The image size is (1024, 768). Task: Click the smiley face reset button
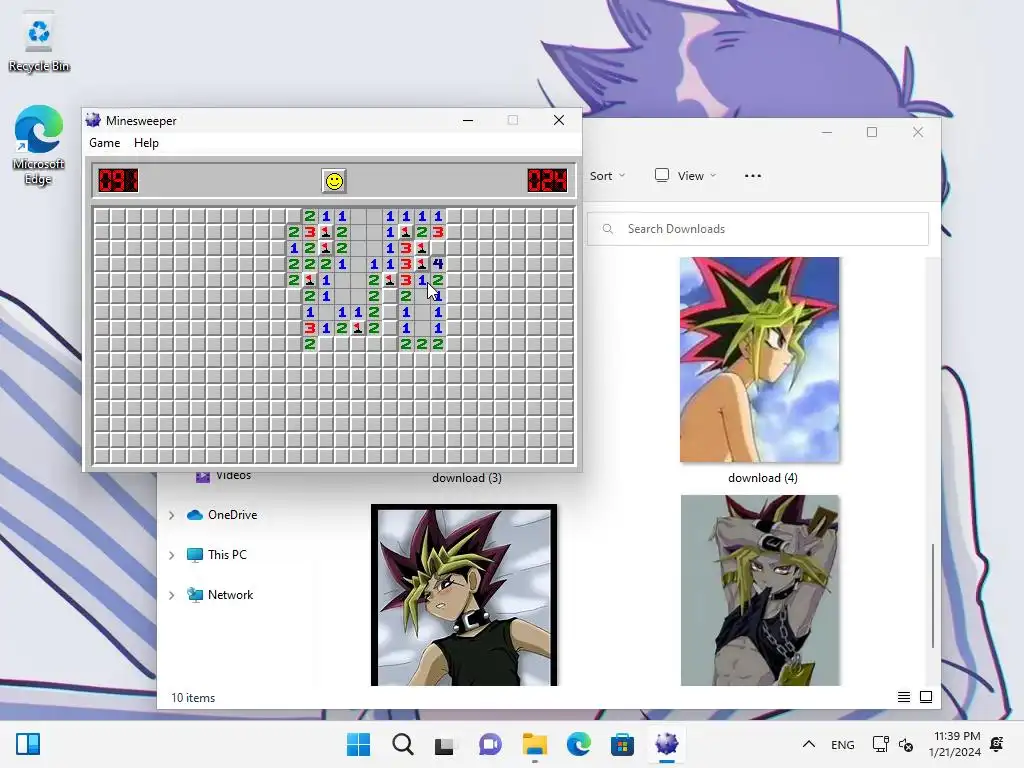point(334,181)
